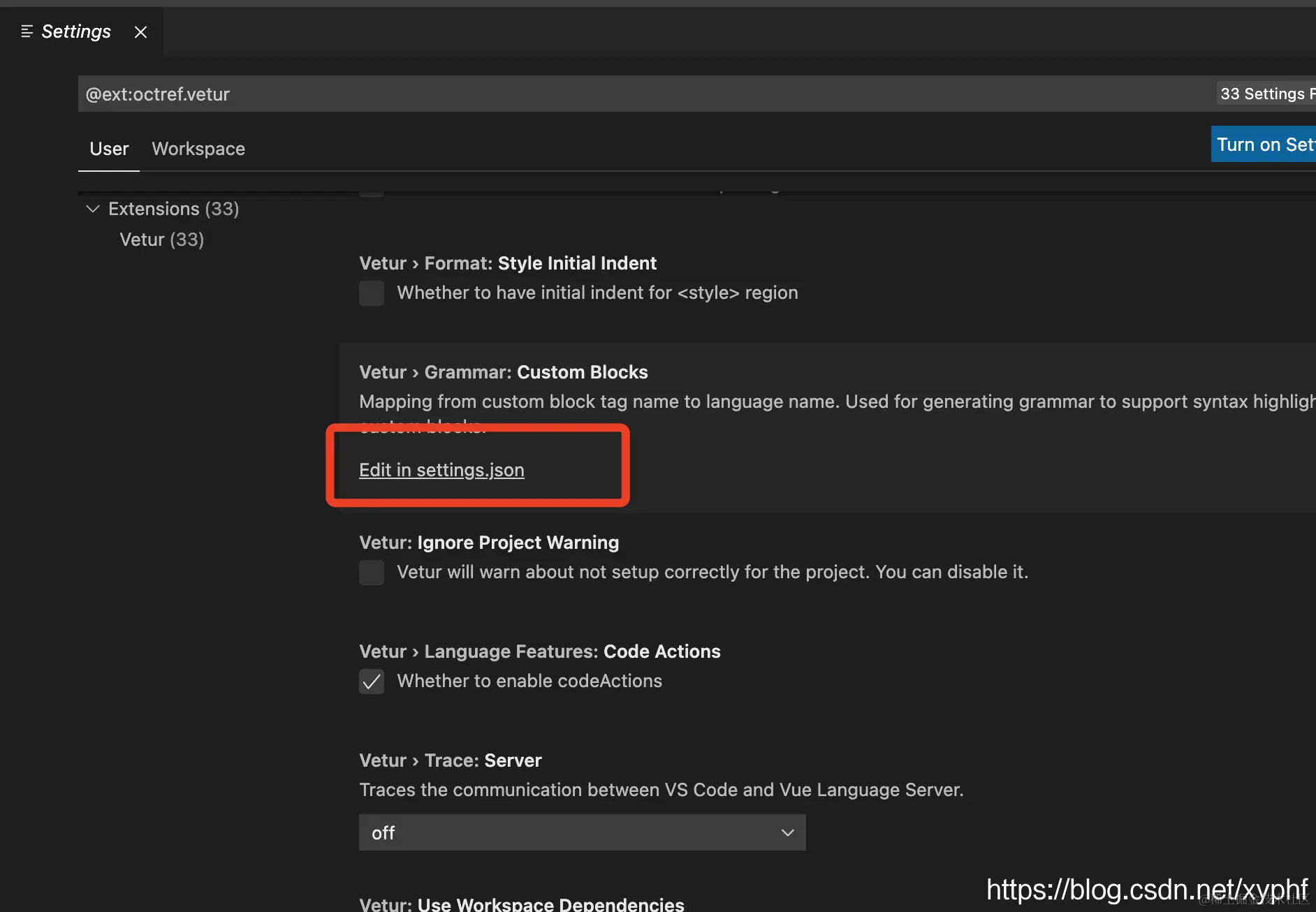Click the Turn on Settings Sync button
This screenshot has height=912, width=1316.
pyautogui.click(x=1264, y=144)
